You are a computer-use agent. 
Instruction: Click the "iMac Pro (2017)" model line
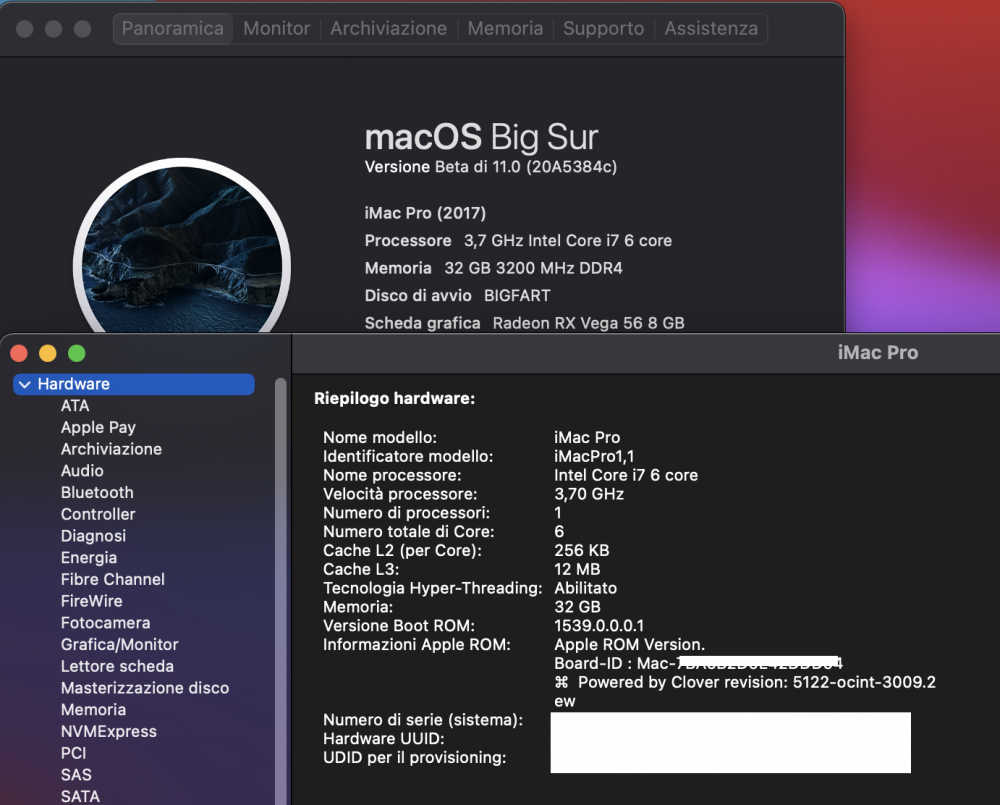click(425, 213)
